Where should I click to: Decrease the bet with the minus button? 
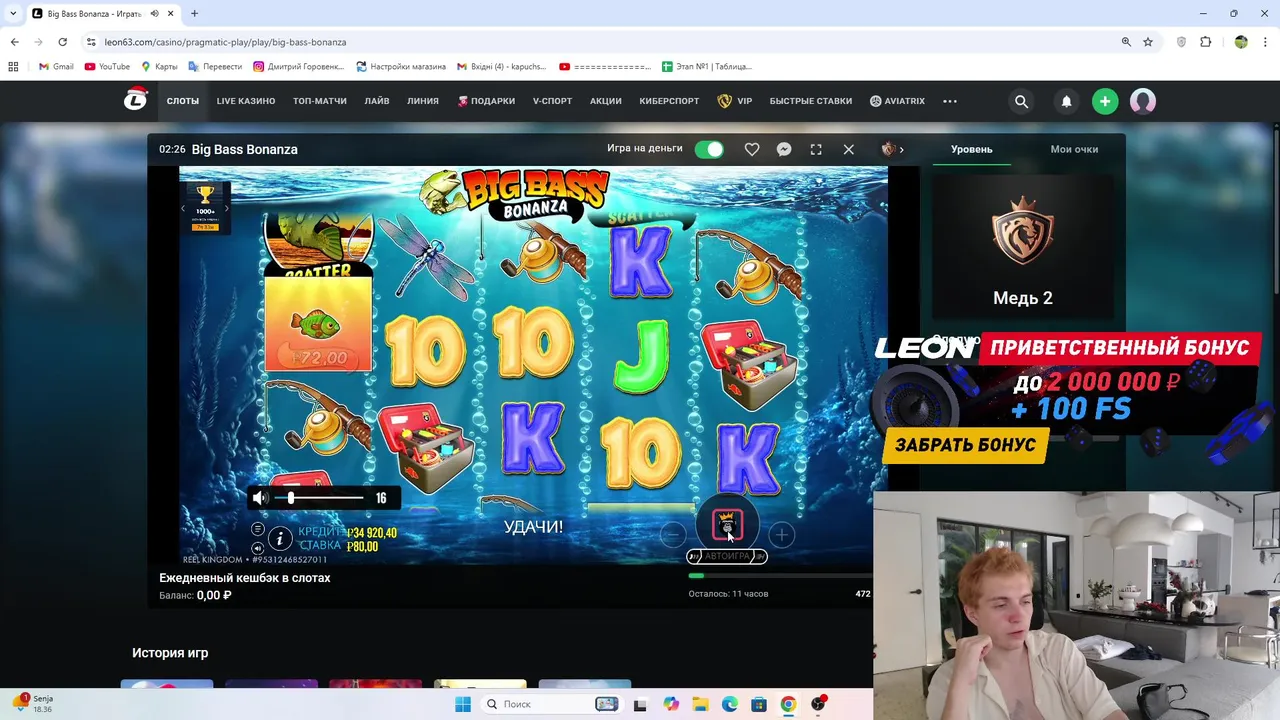click(x=673, y=535)
